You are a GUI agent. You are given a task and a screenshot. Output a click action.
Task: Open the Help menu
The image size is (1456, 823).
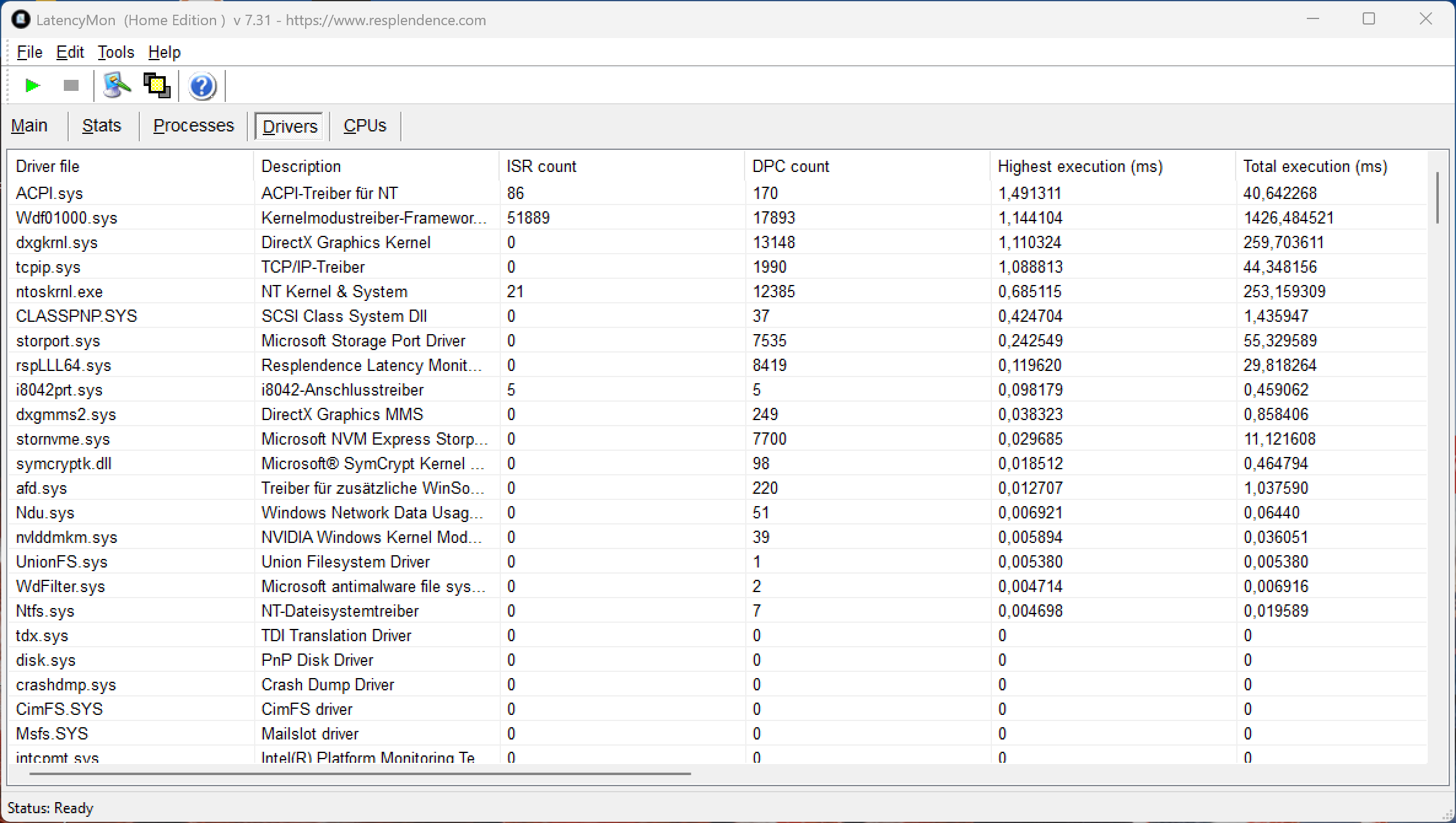pyautogui.click(x=165, y=52)
